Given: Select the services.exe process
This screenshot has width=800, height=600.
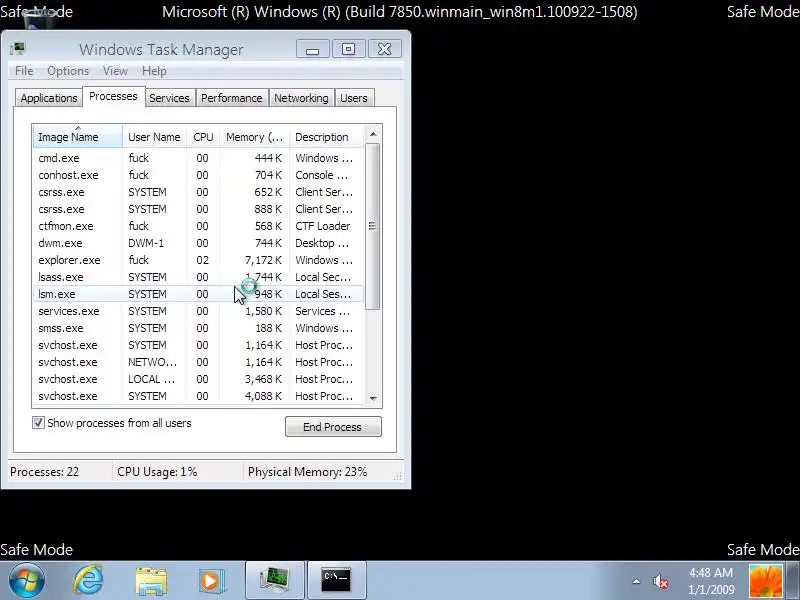Looking at the screenshot, I should (199, 311).
